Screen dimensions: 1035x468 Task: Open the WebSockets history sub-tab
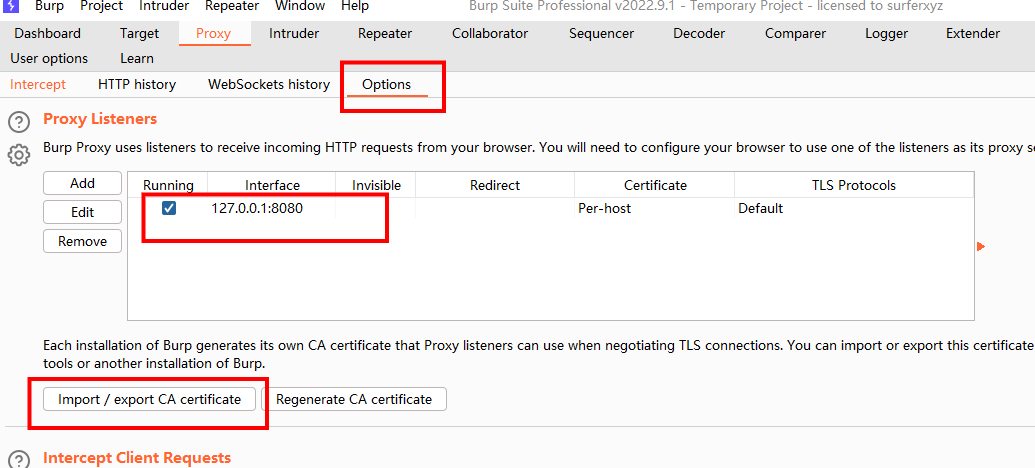[268, 84]
